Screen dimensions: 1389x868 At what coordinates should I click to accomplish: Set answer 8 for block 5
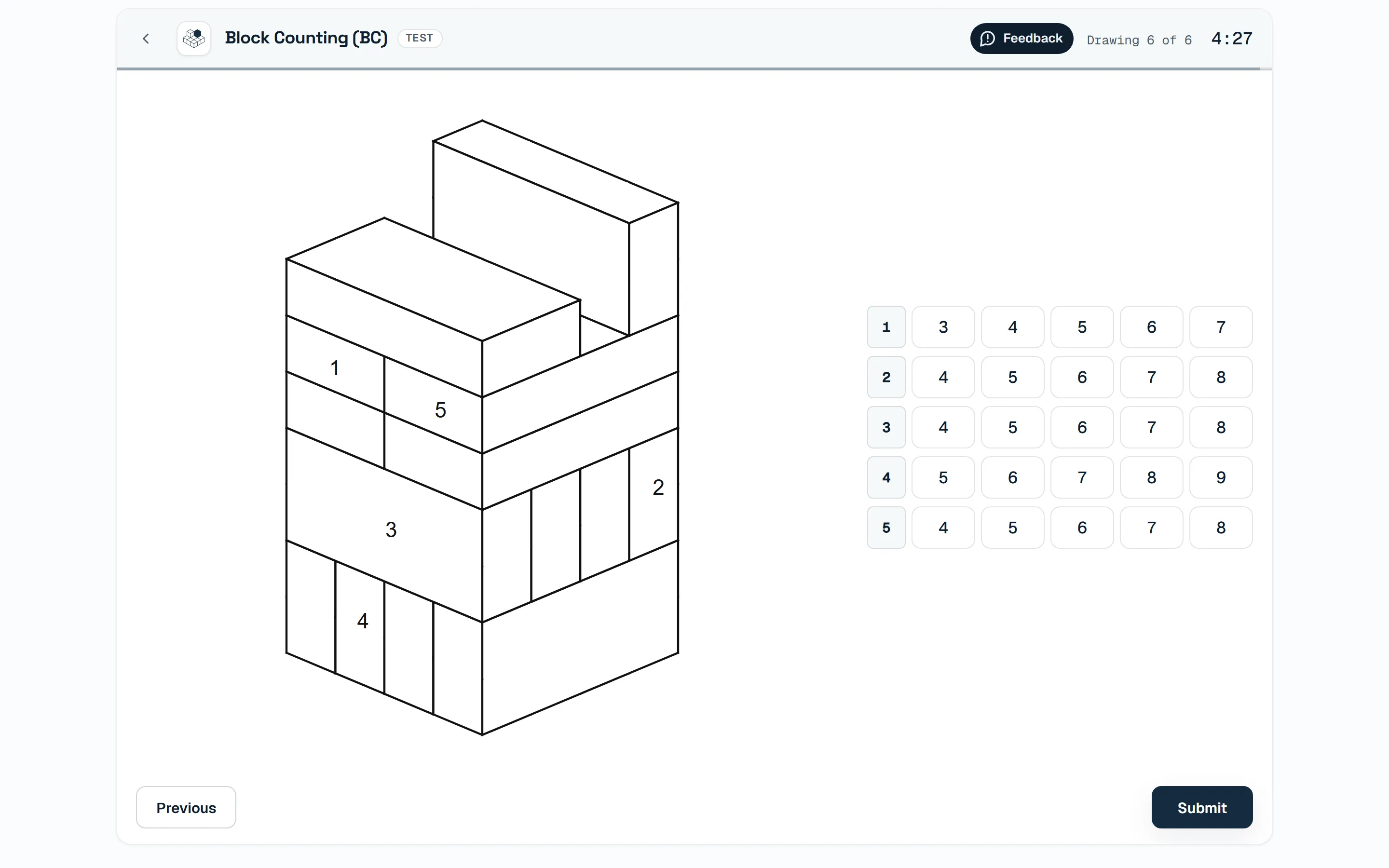[1221, 528]
